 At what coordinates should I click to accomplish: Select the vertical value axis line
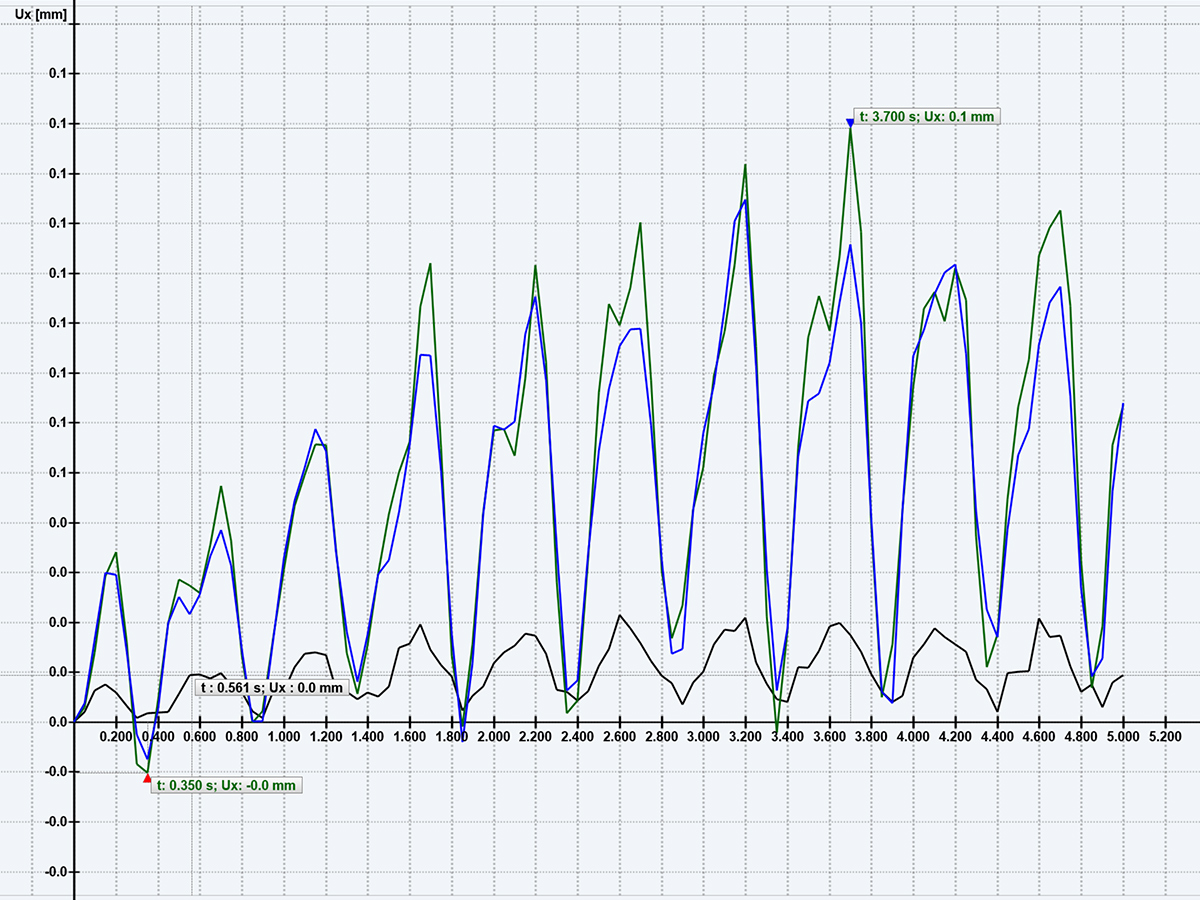72,400
